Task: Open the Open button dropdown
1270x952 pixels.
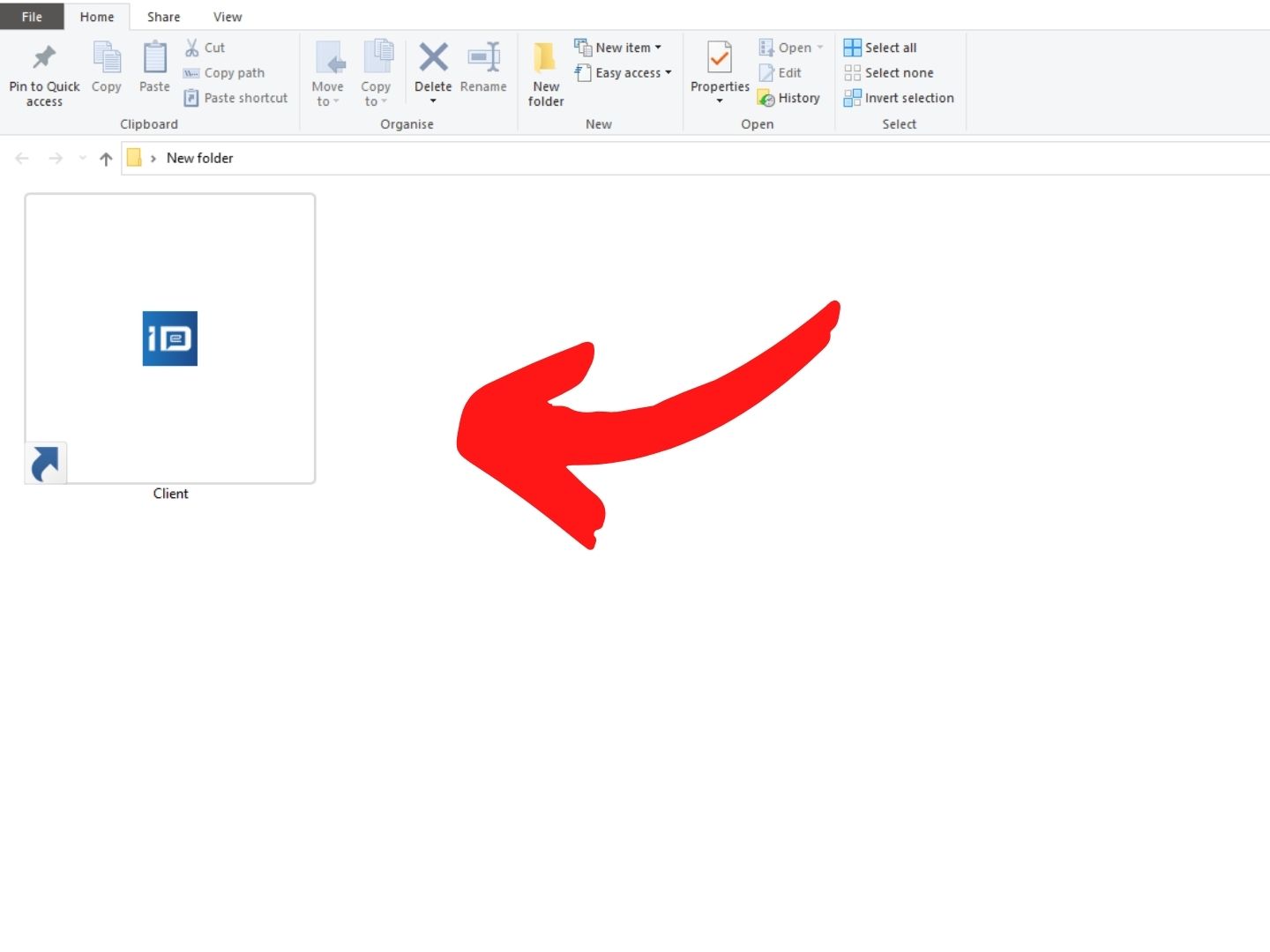Action: coord(791,48)
